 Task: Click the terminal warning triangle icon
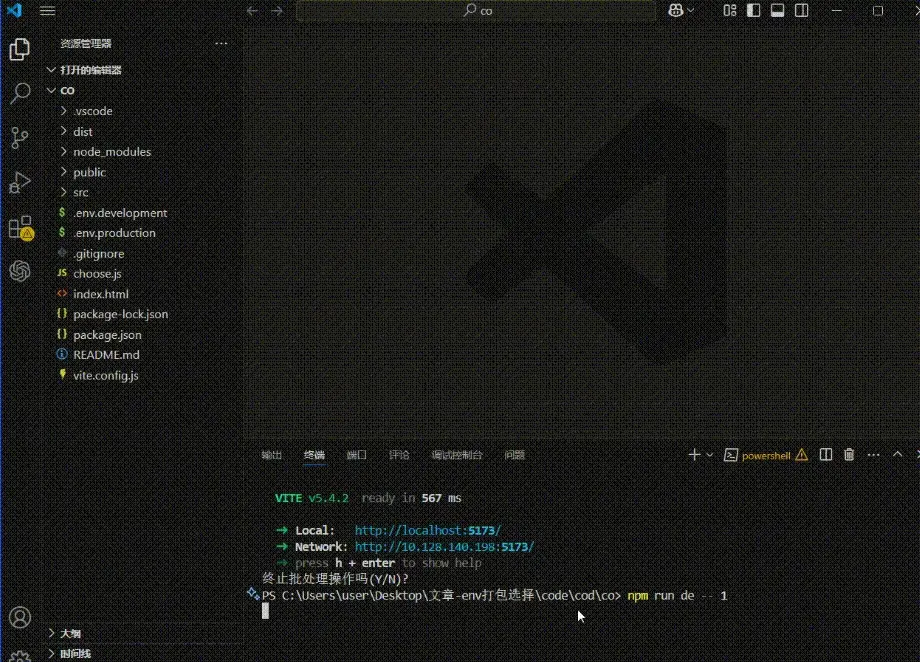801,455
